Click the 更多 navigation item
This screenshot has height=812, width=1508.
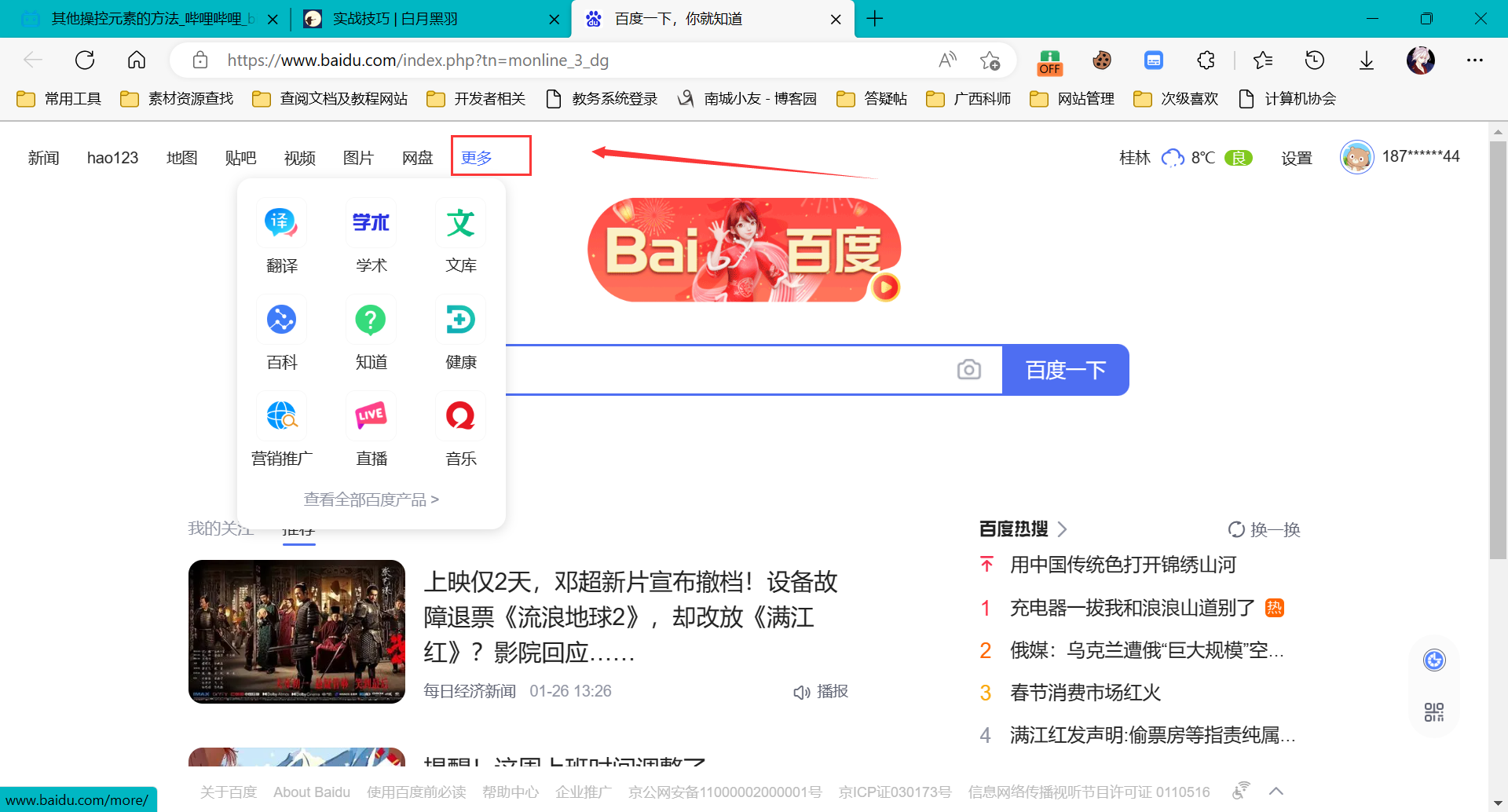477,158
